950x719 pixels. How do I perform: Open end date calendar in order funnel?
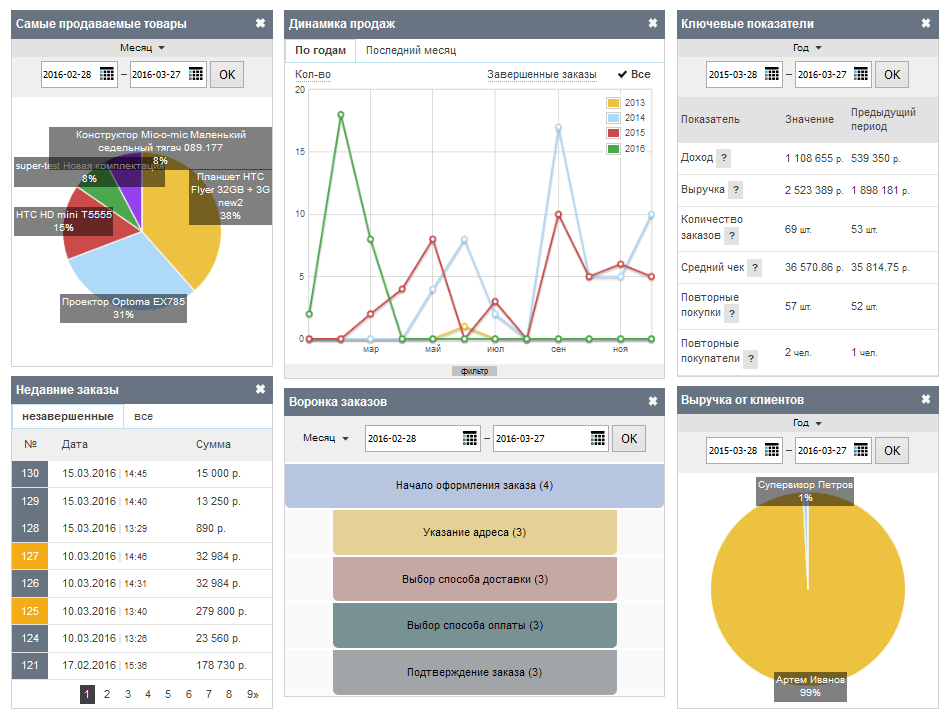[597, 438]
